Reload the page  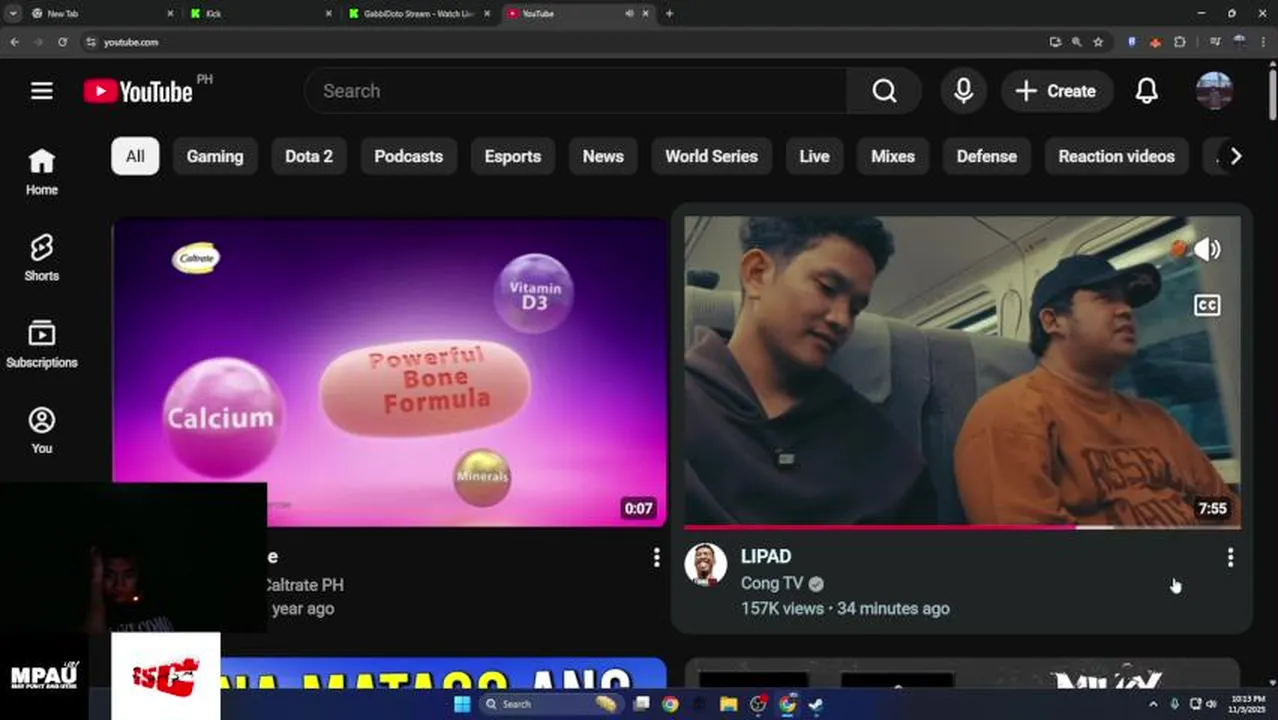[62, 42]
